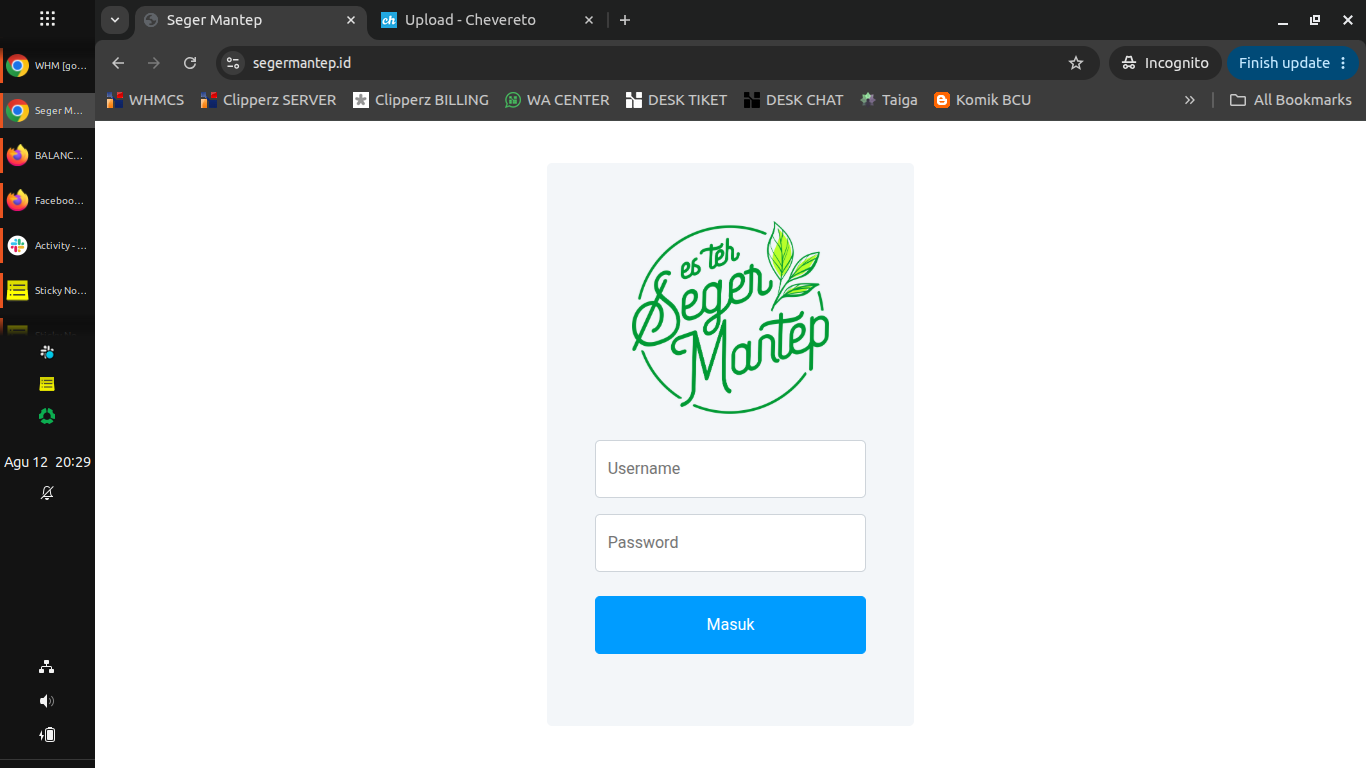Open the volume speaker icon
1366x768 pixels.
point(47,701)
